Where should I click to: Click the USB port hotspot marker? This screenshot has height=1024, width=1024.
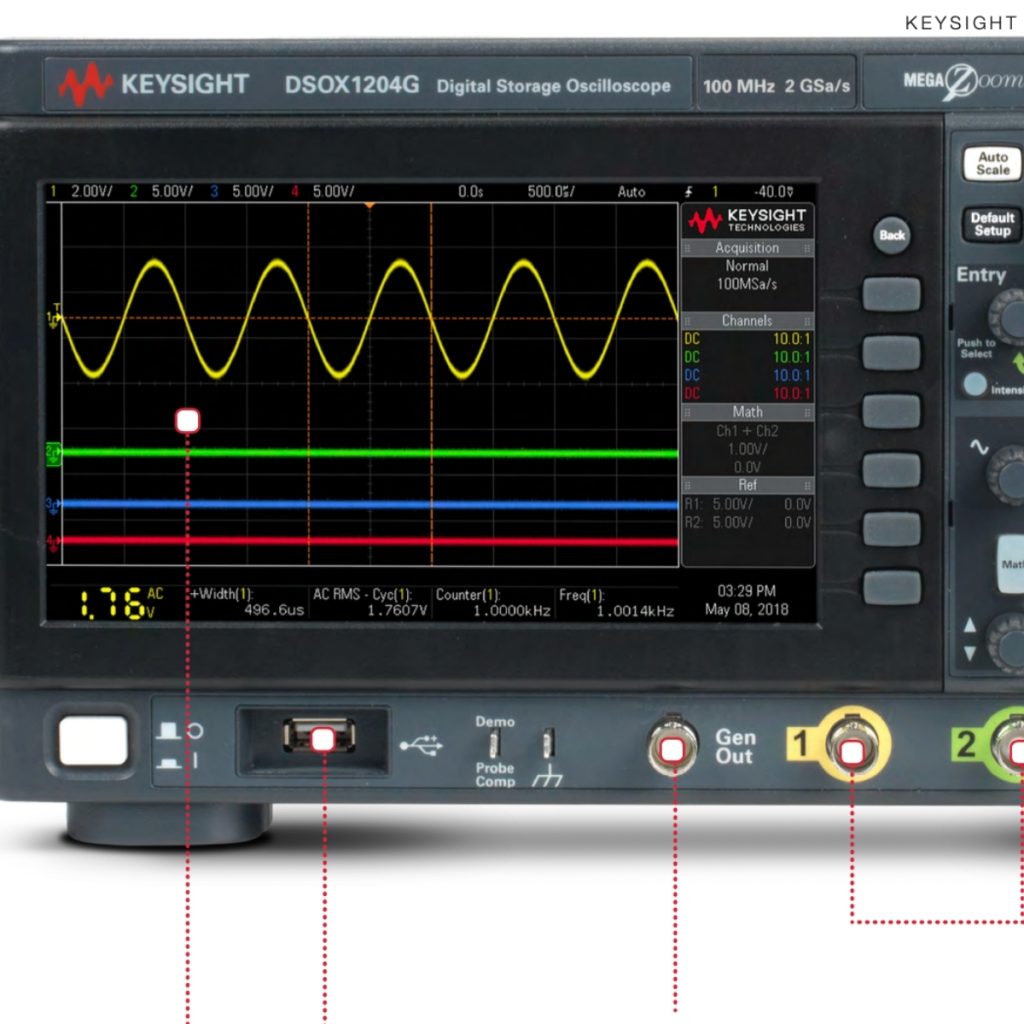click(x=323, y=740)
